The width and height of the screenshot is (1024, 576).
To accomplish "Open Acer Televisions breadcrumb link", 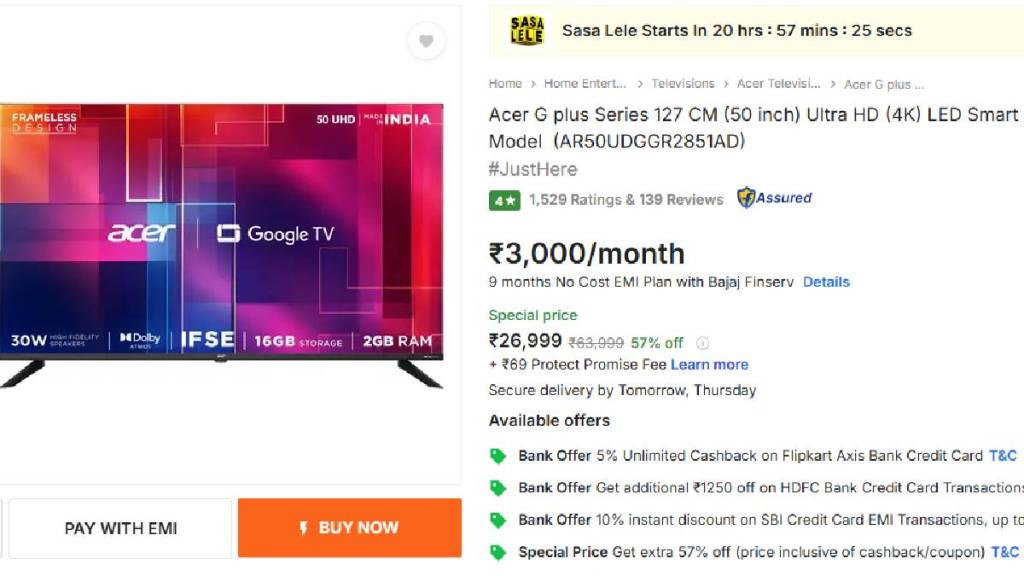I will coord(778,84).
